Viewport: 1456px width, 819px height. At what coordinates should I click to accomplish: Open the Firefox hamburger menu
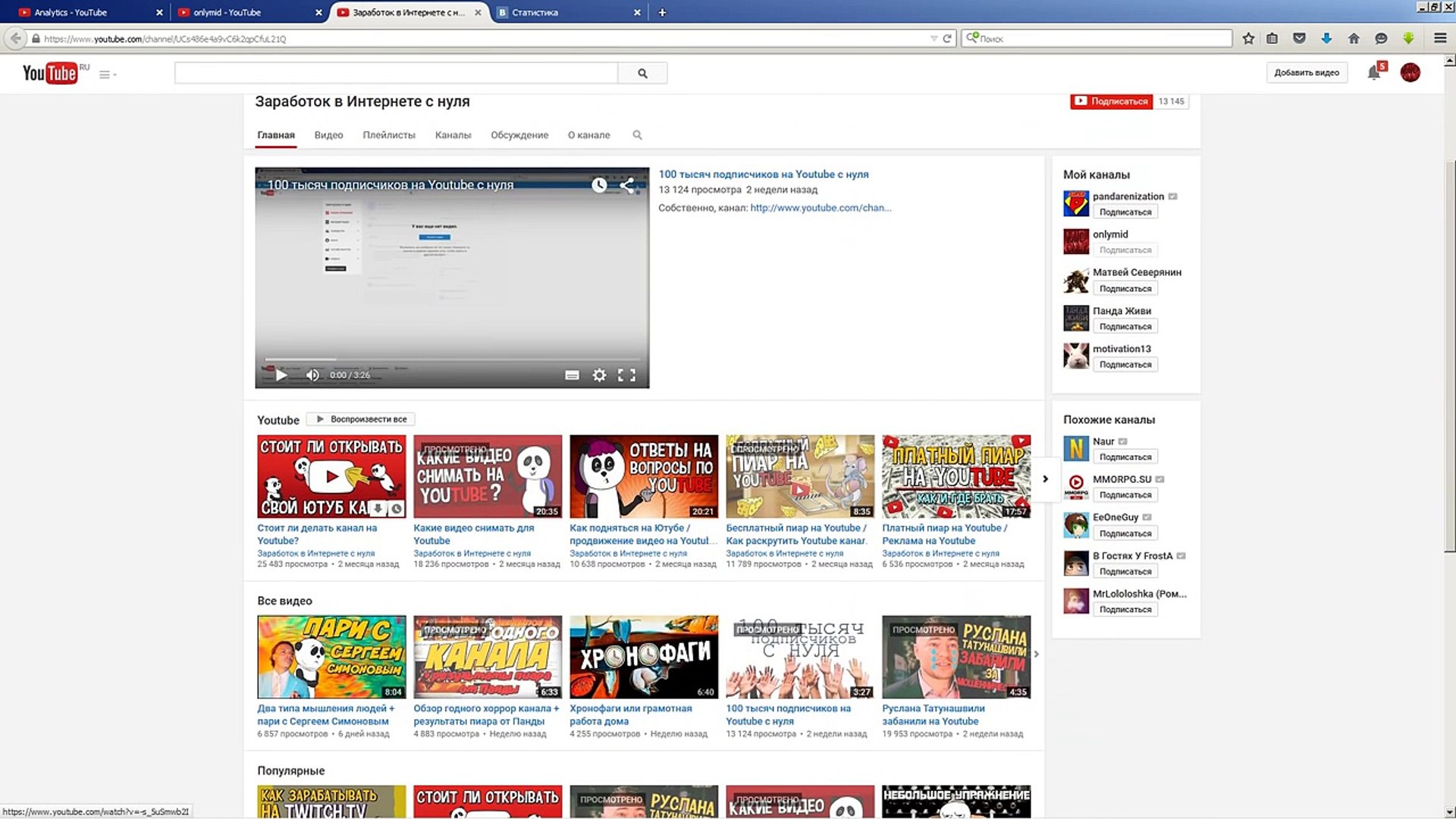tap(1439, 39)
